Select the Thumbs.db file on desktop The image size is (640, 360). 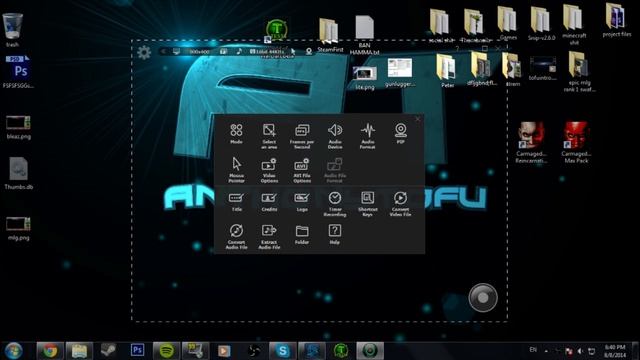tap(18, 173)
